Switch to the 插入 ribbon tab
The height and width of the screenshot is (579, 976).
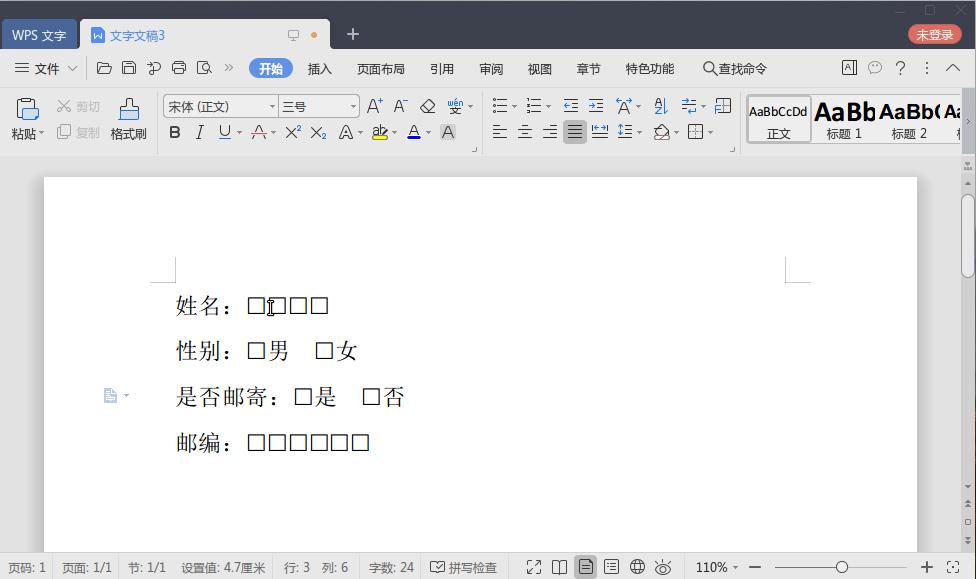[320, 68]
